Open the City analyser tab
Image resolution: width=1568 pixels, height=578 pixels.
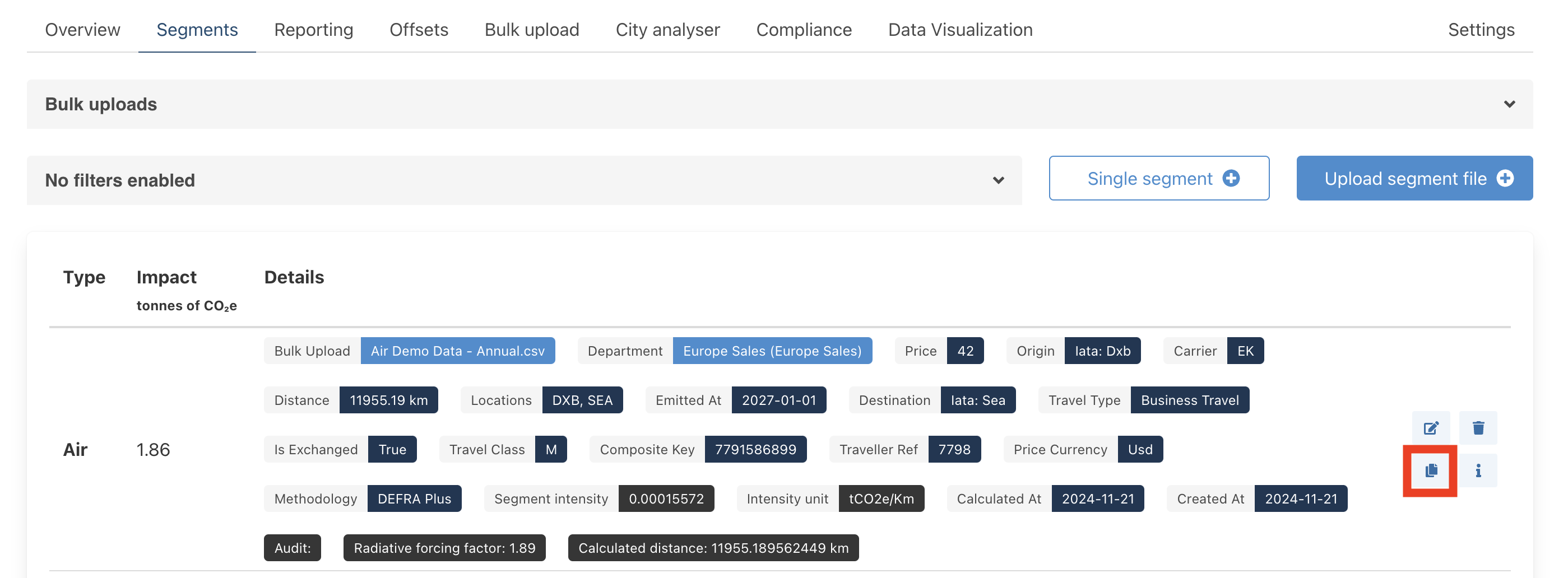tap(668, 29)
